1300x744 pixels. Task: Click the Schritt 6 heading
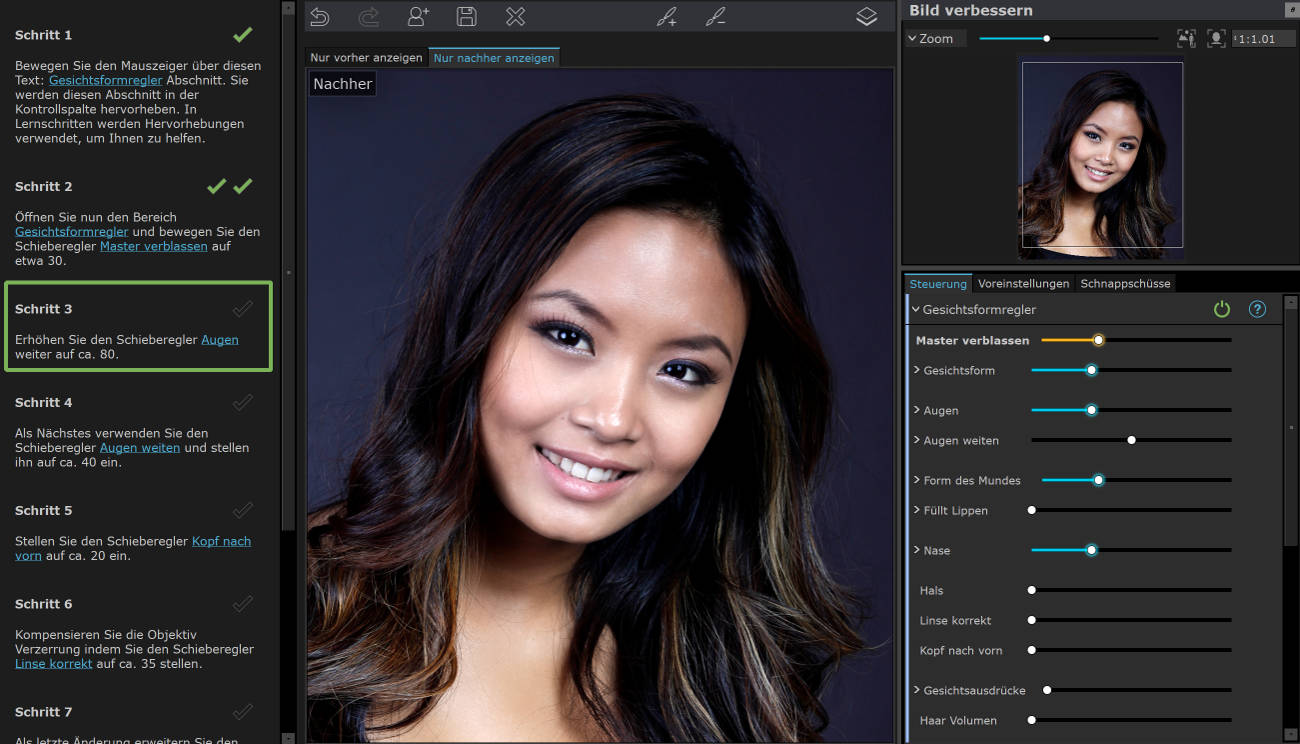43,605
